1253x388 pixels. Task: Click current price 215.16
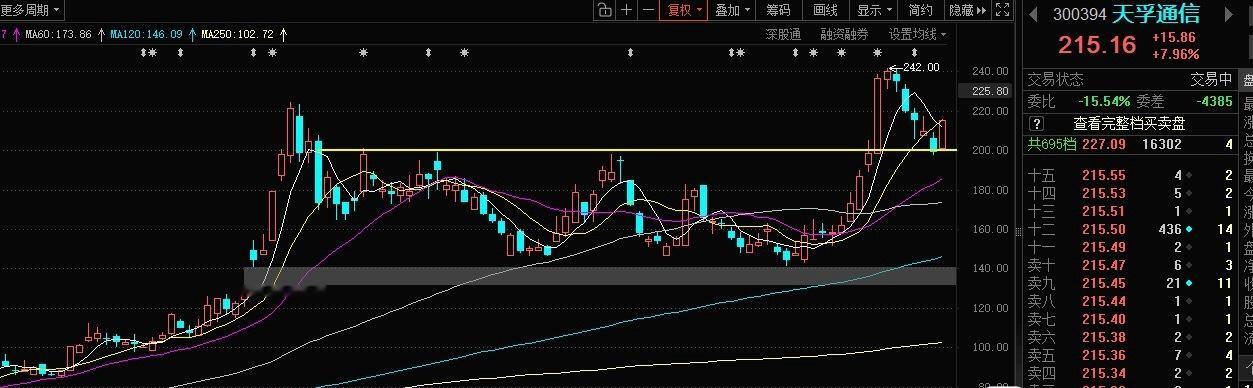[1098, 44]
